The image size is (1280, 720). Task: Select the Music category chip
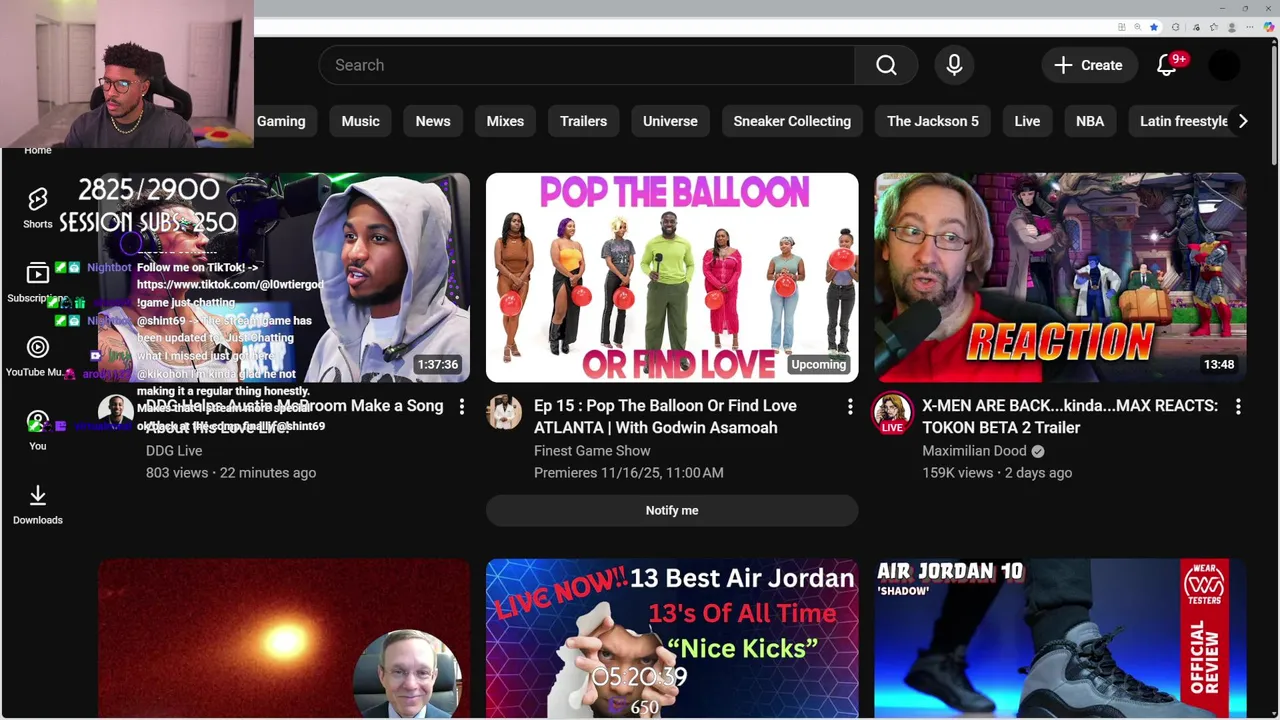[x=360, y=121]
